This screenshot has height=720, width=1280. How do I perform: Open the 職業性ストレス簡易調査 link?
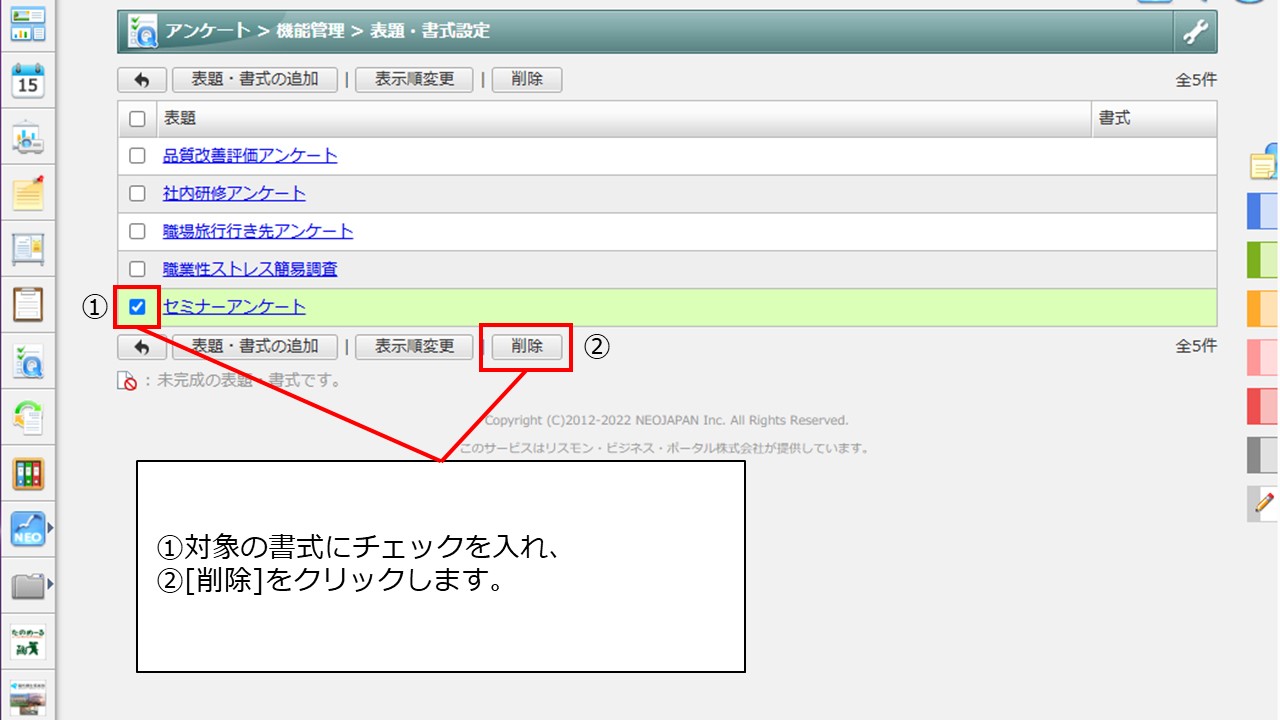250,270
